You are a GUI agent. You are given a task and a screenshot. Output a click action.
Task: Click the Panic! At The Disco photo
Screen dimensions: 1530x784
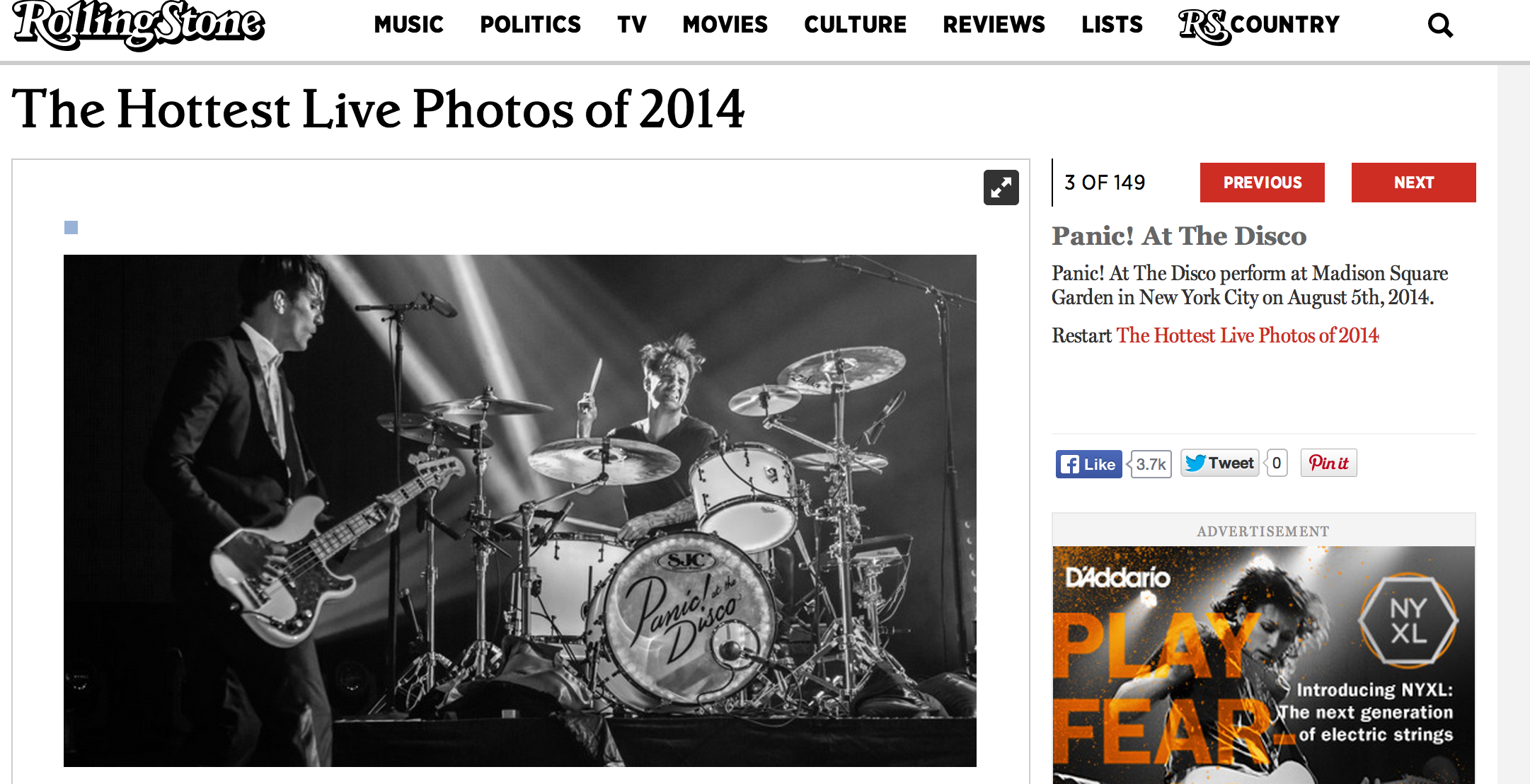click(x=520, y=511)
